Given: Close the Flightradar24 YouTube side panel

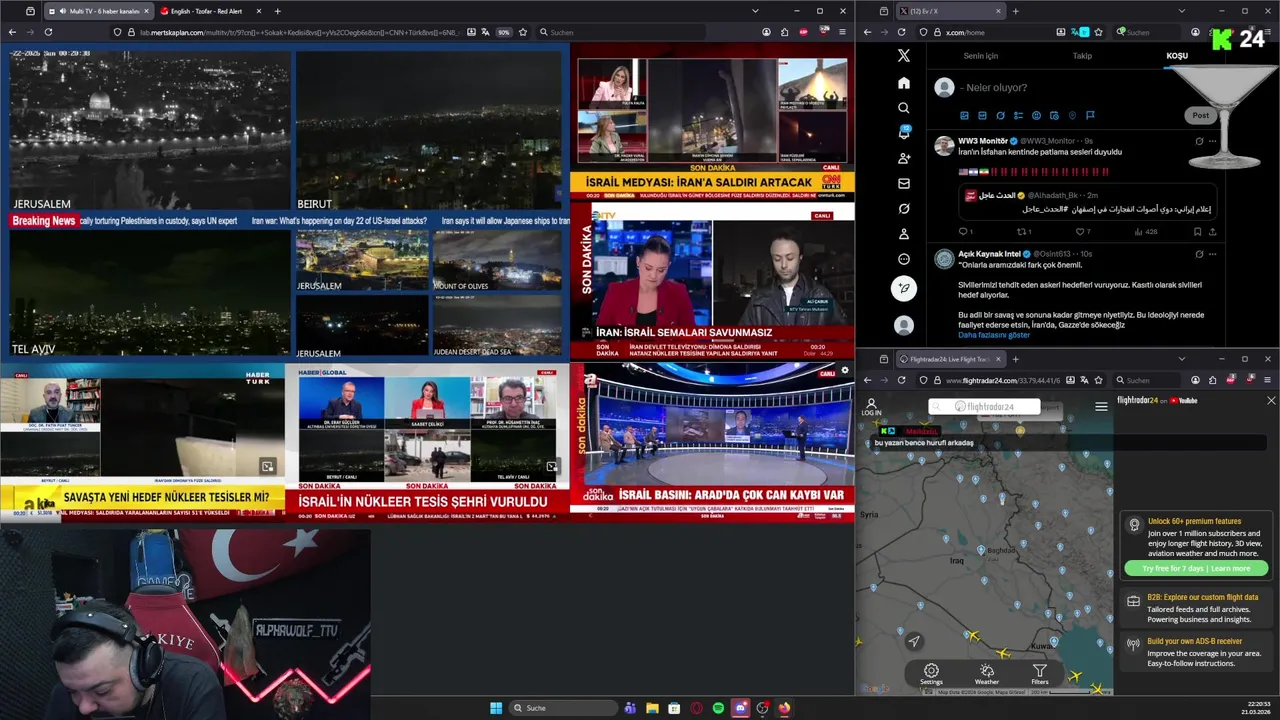Looking at the screenshot, I should pos(1271,400).
